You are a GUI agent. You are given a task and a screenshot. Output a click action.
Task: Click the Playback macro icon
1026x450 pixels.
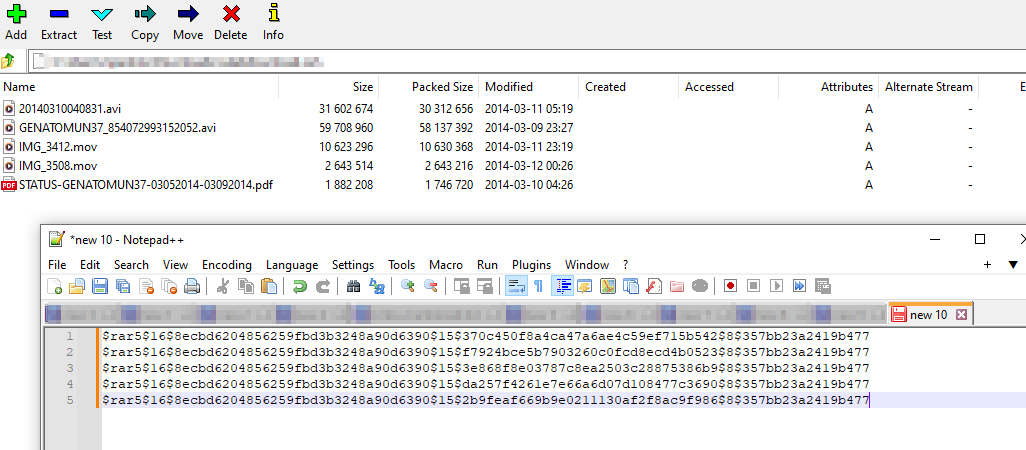(777, 286)
